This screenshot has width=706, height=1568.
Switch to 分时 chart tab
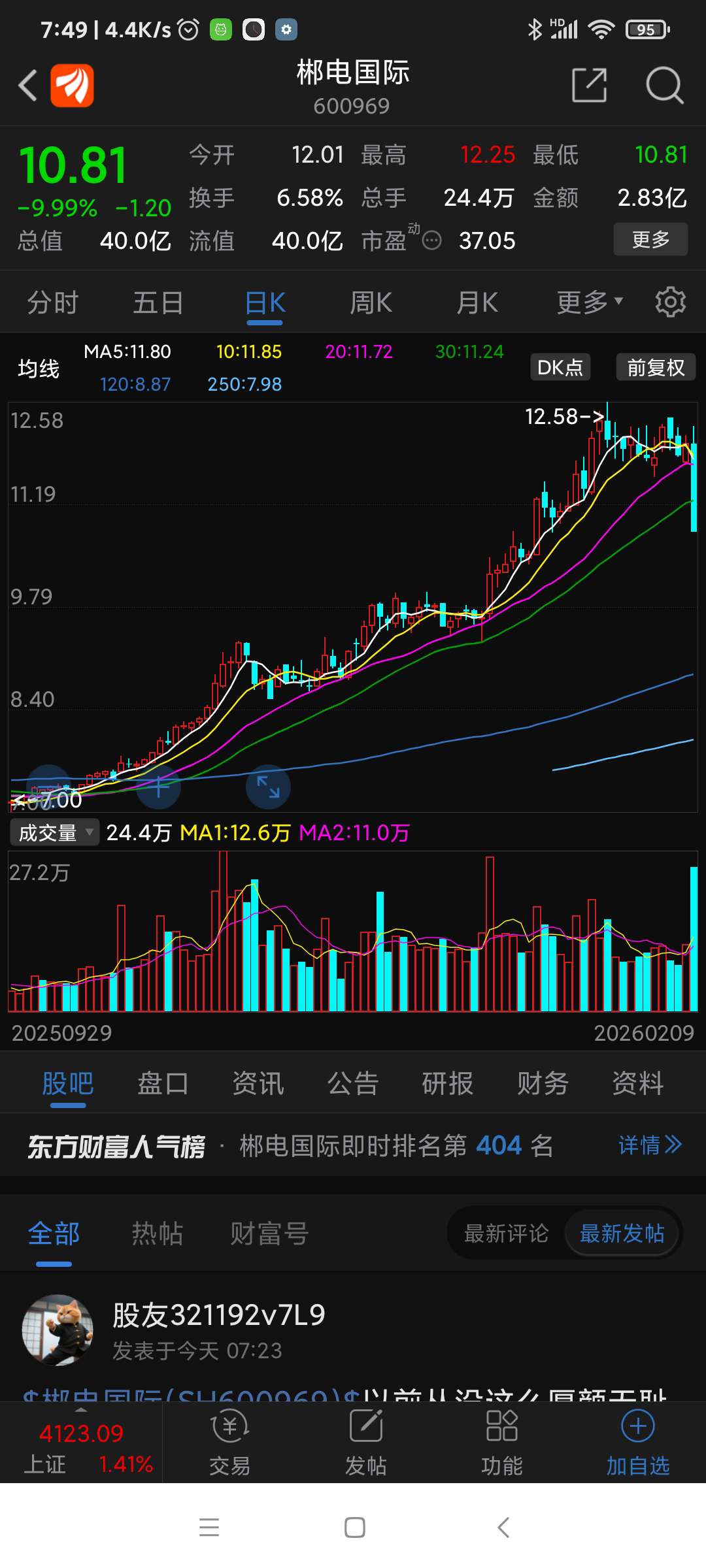click(x=53, y=302)
